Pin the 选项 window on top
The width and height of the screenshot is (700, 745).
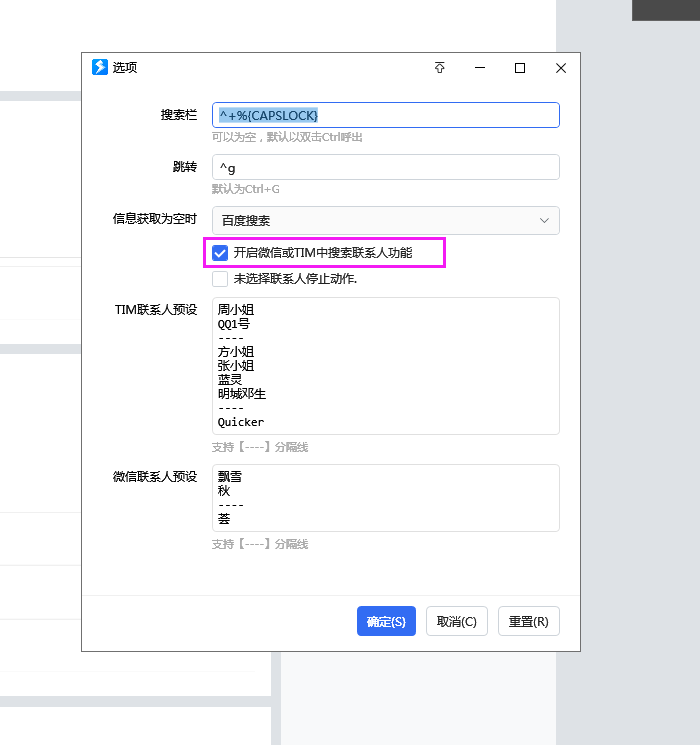440,68
